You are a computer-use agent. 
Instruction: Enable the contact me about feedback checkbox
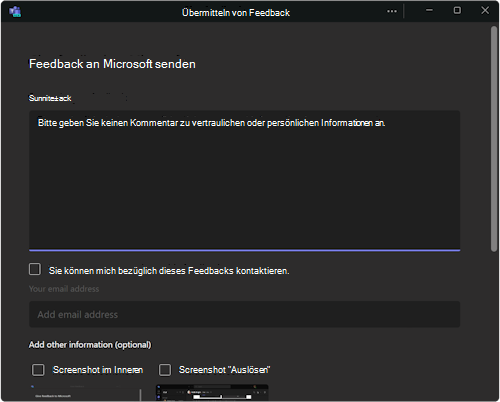(35, 269)
